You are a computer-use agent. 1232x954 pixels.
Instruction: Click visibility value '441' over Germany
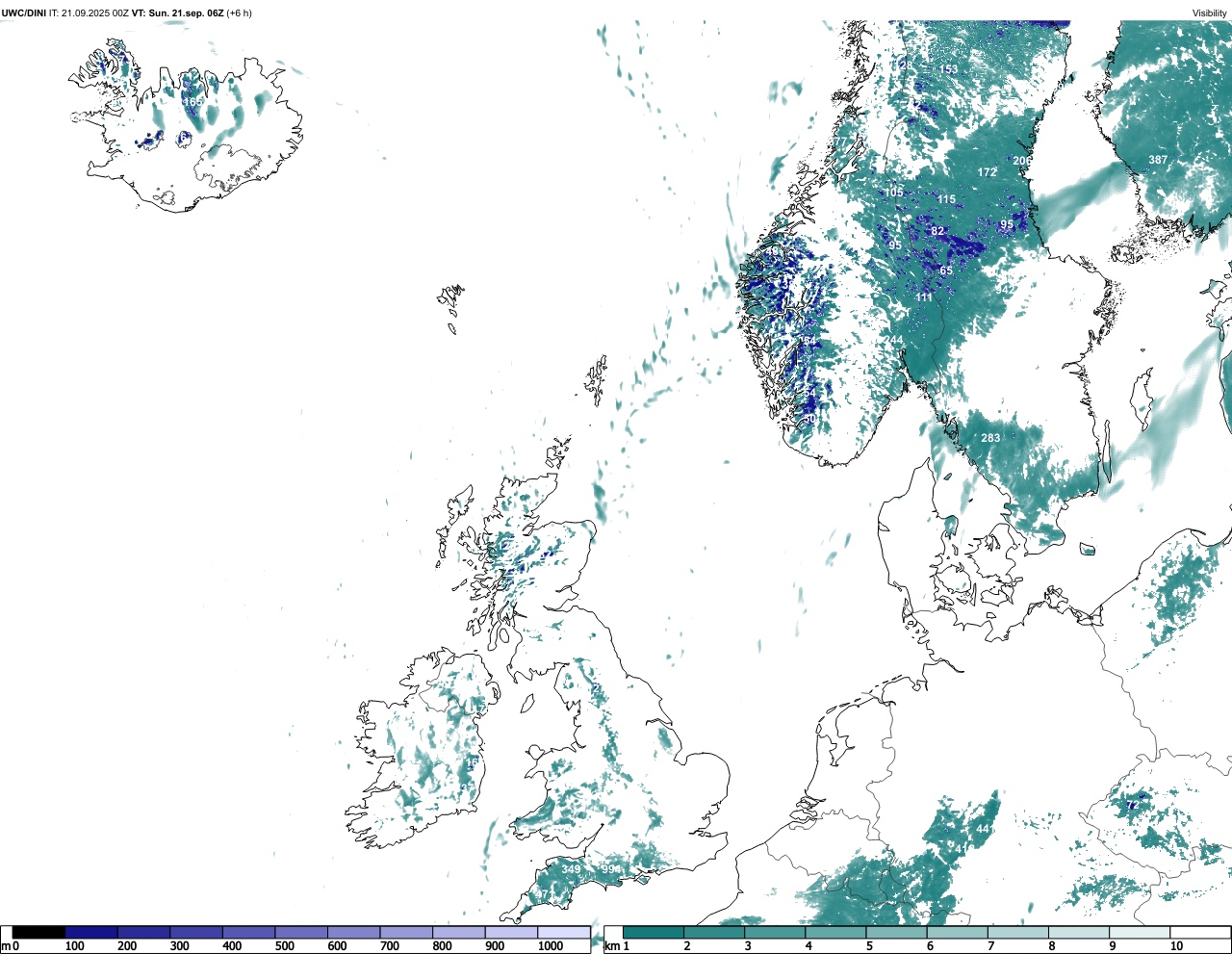tap(984, 829)
